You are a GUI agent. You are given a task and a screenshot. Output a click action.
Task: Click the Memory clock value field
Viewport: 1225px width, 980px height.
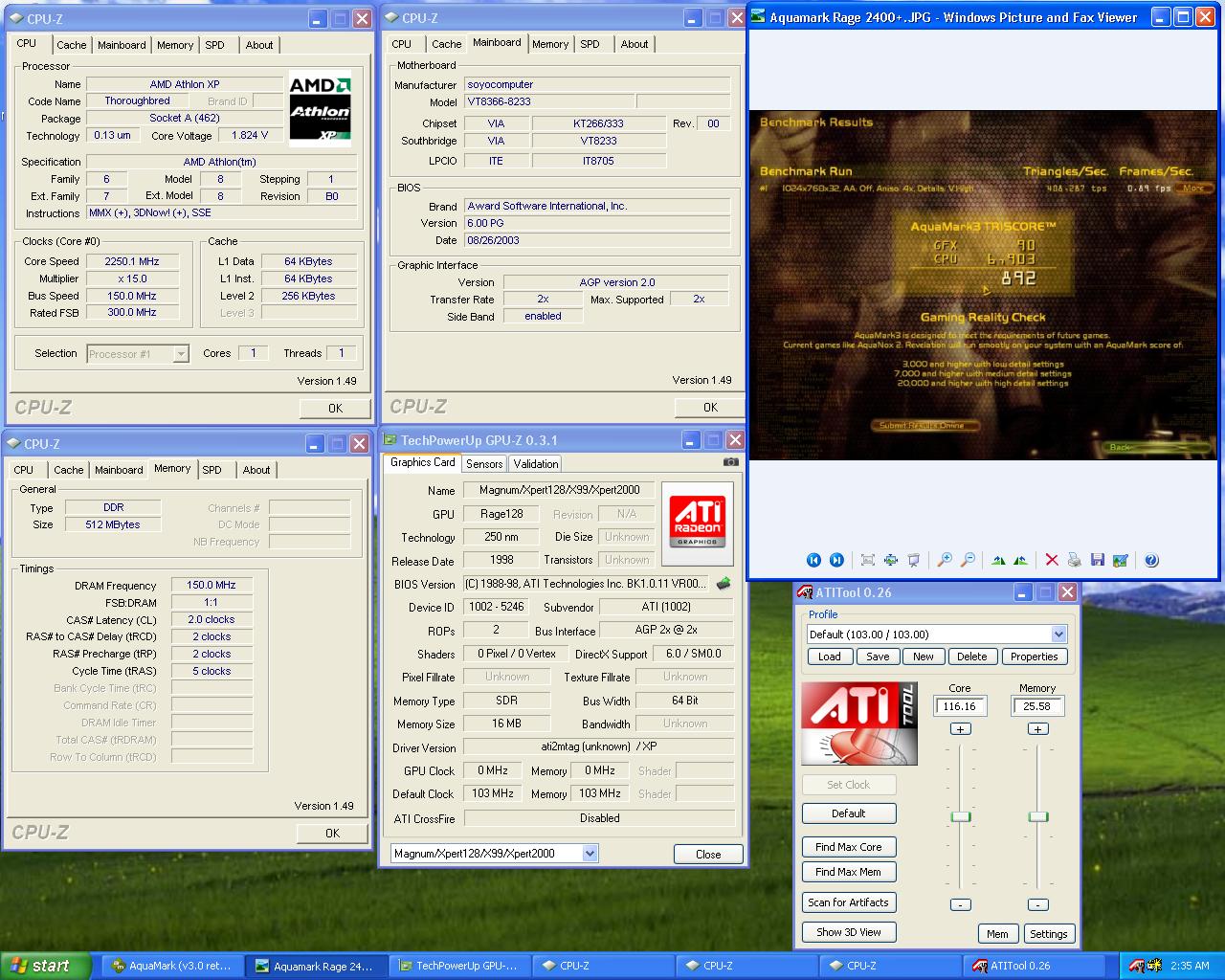(x=1037, y=706)
